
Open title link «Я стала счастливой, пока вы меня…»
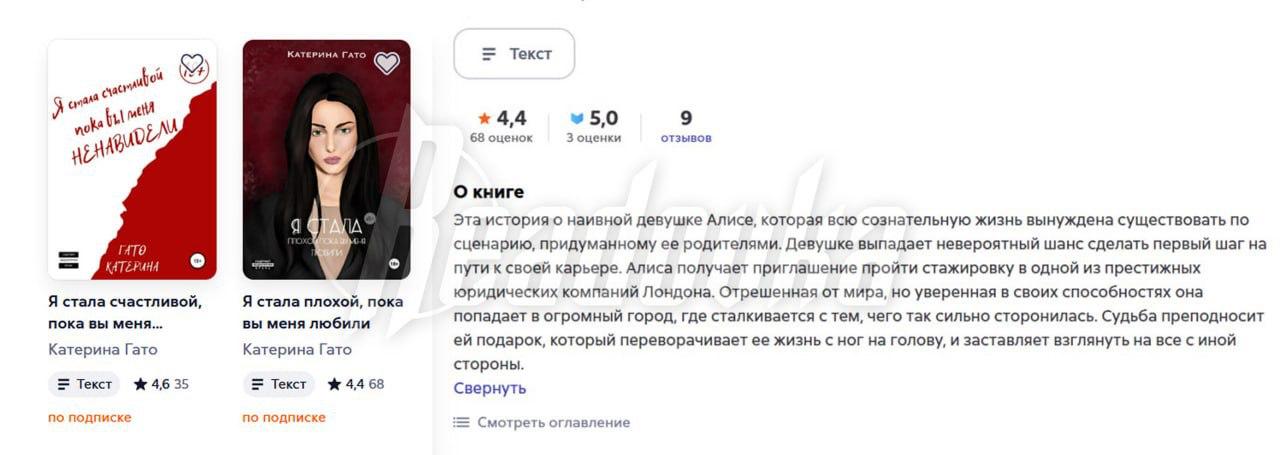(x=125, y=312)
